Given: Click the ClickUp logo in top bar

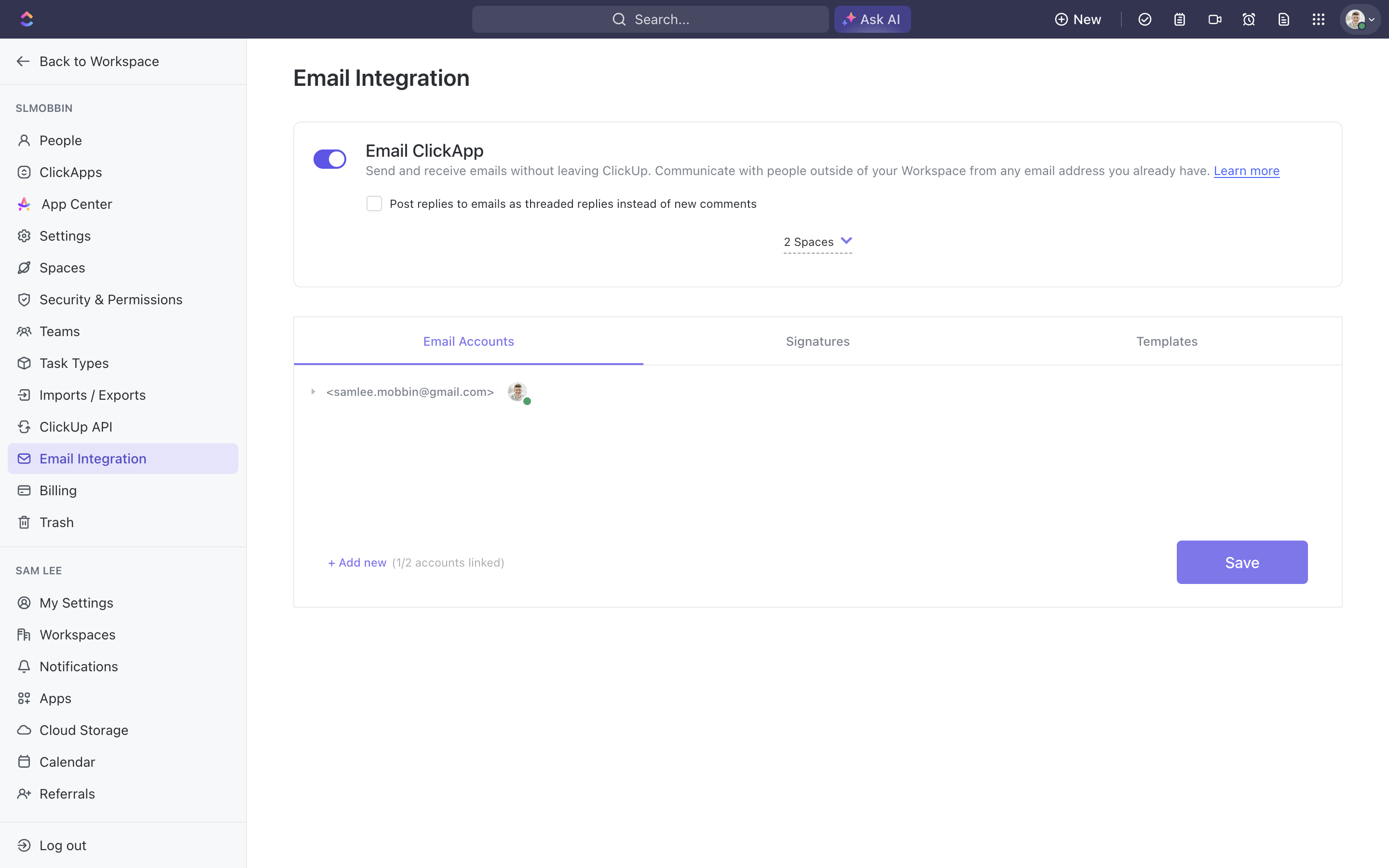Looking at the screenshot, I should click(x=27, y=19).
